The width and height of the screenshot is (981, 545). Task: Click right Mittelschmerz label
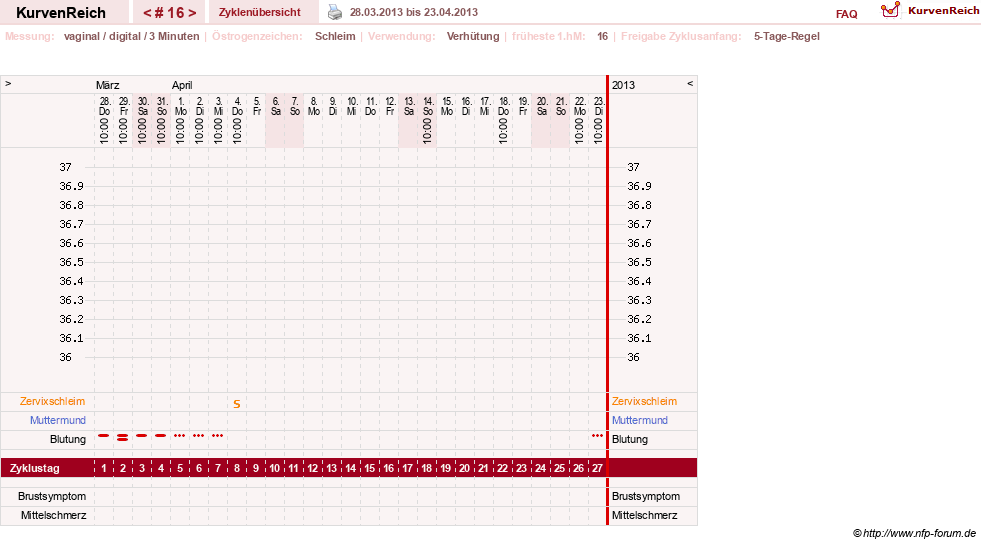[x=644, y=515]
